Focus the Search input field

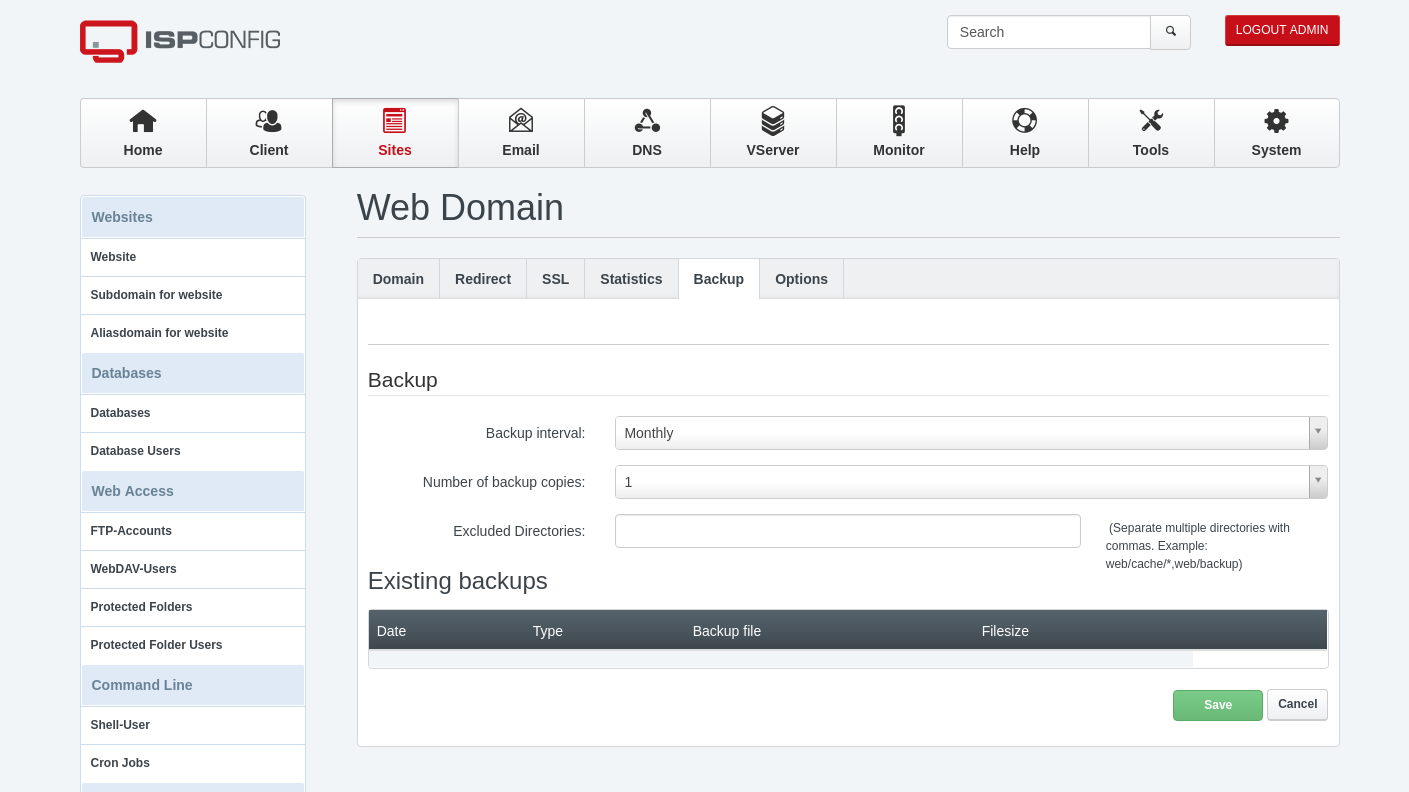coord(1049,32)
